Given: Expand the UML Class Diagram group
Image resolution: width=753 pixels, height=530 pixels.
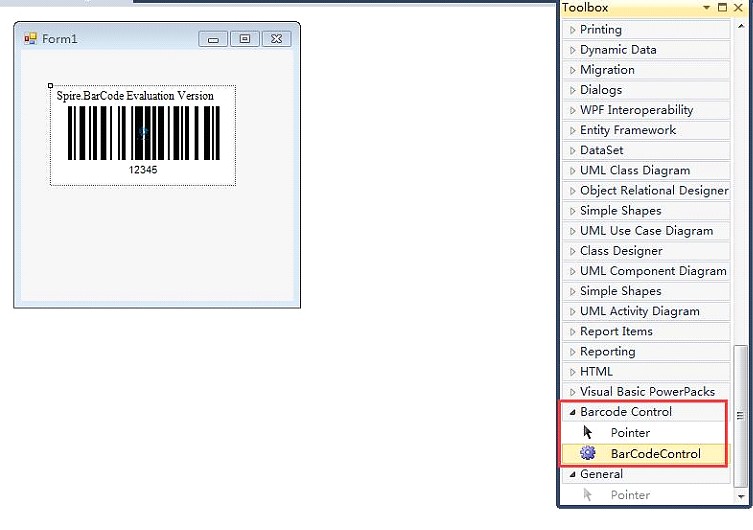Looking at the screenshot, I should [572, 171].
